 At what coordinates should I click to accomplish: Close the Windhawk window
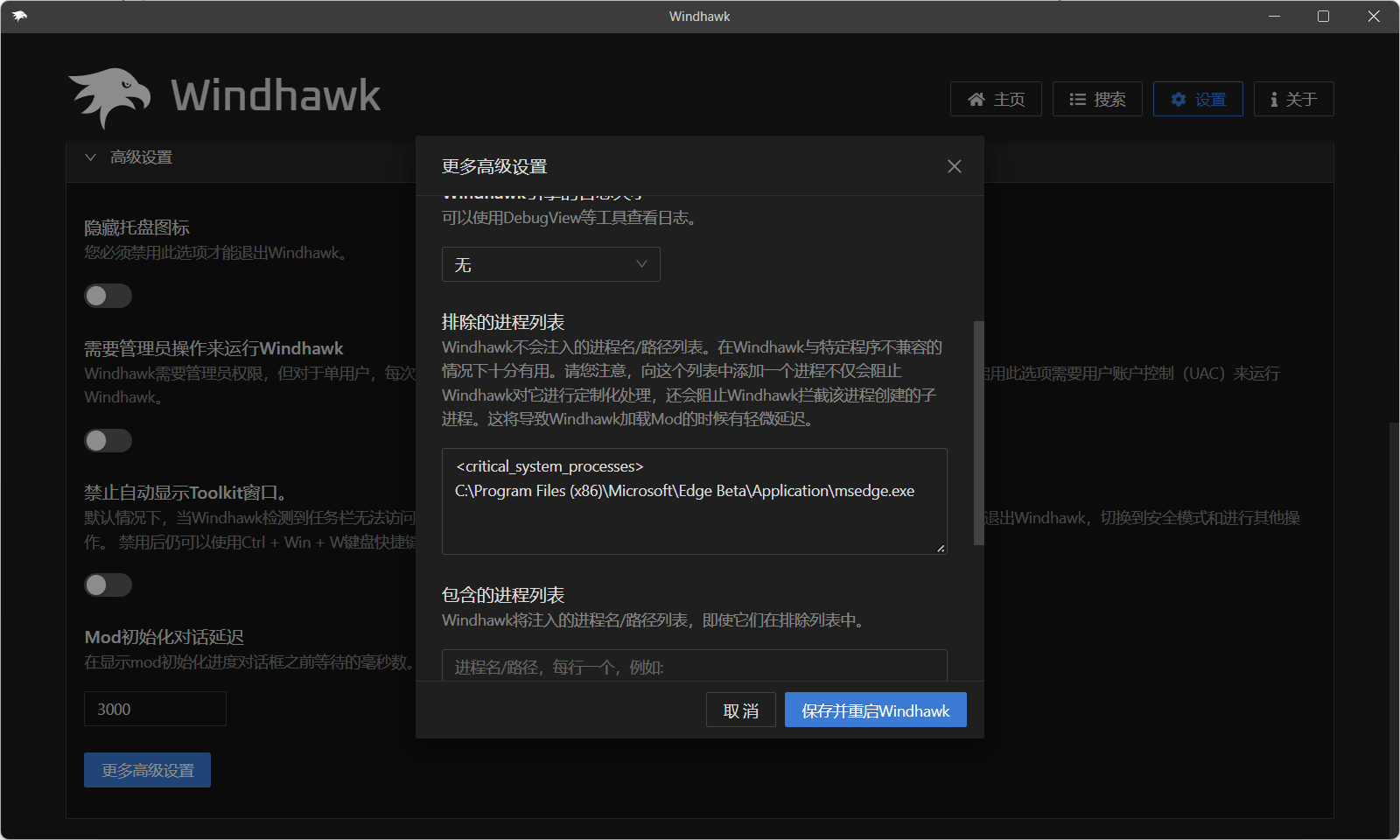(1374, 16)
